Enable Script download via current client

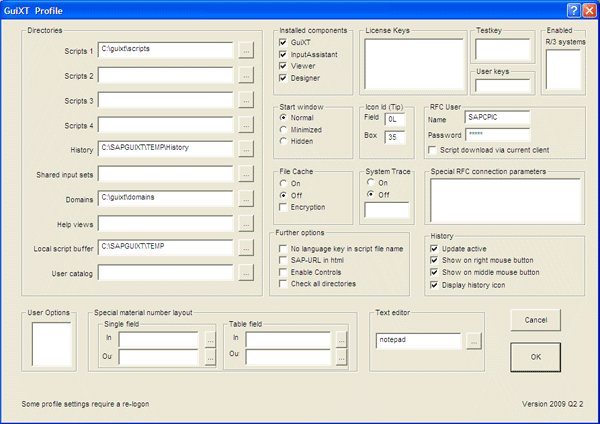pos(432,150)
